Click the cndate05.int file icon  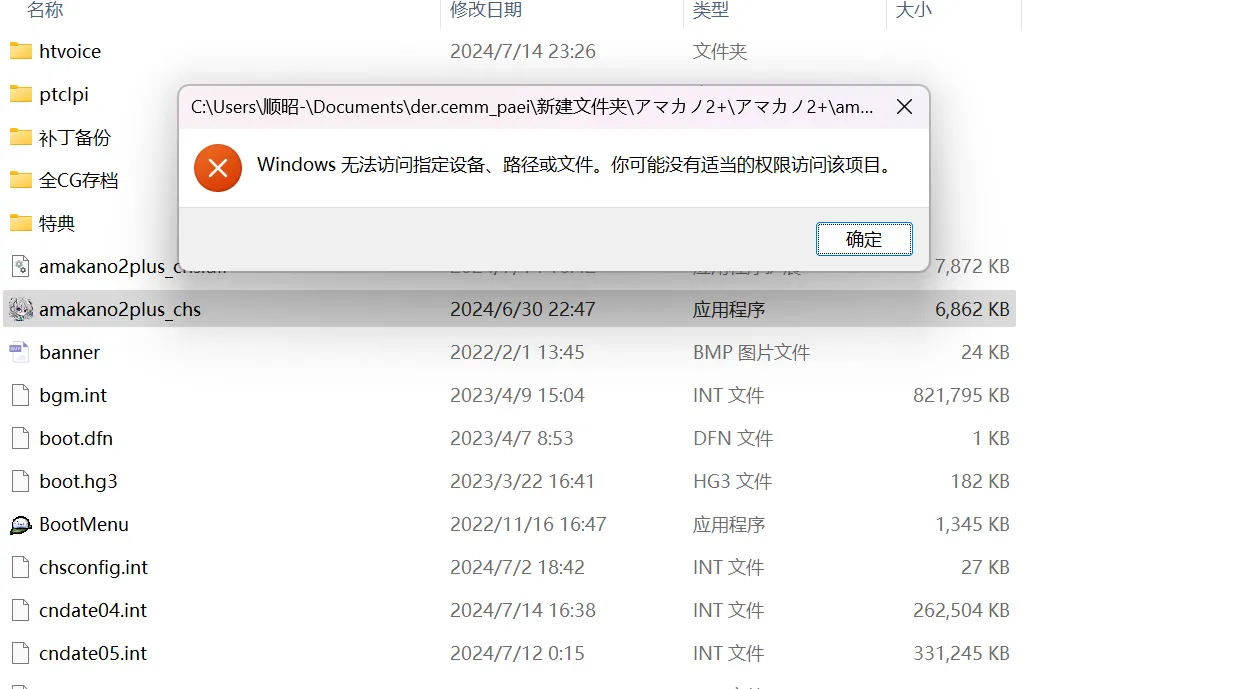click(21, 653)
